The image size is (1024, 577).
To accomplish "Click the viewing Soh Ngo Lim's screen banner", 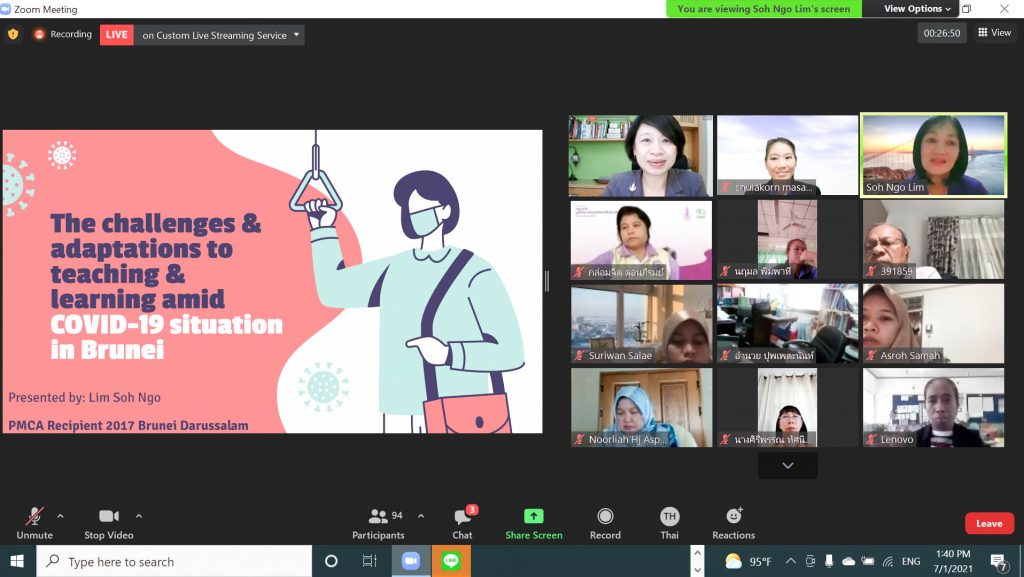I will point(763,8).
